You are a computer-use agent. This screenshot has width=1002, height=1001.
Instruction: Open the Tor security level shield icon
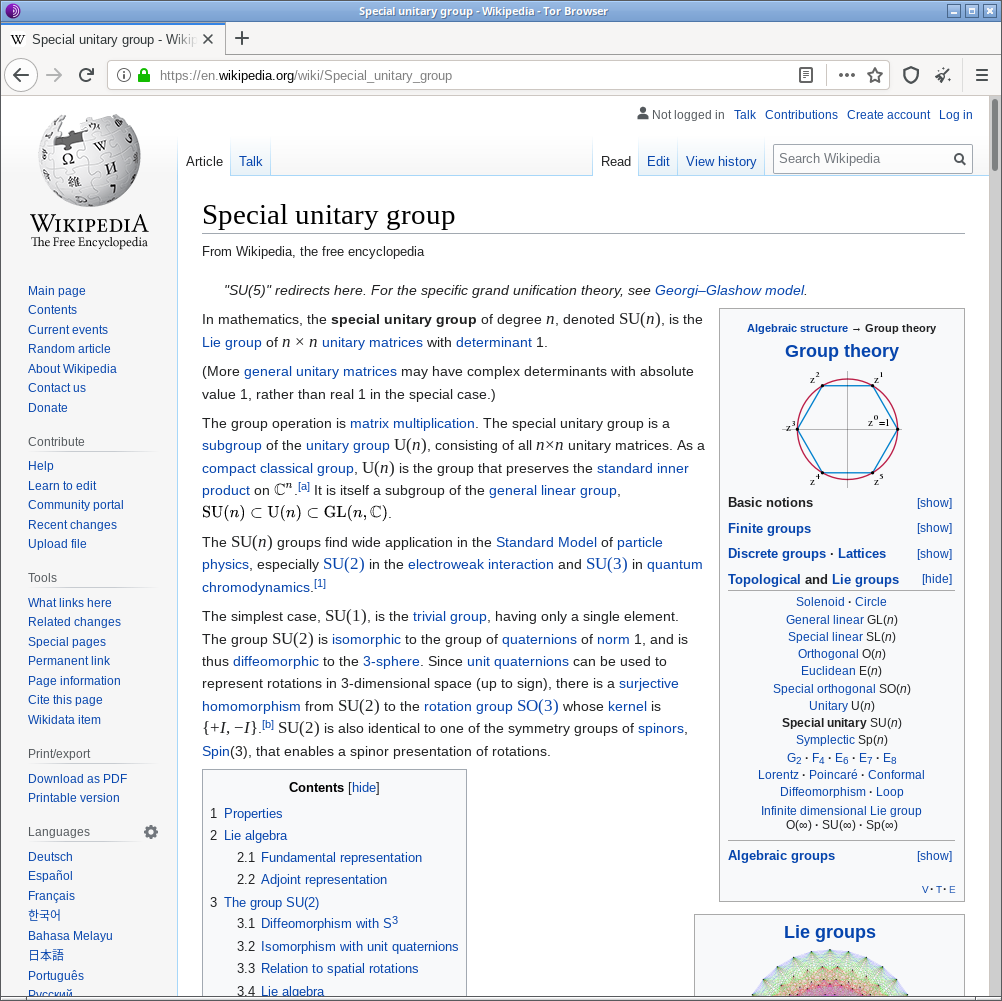(x=911, y=75)
